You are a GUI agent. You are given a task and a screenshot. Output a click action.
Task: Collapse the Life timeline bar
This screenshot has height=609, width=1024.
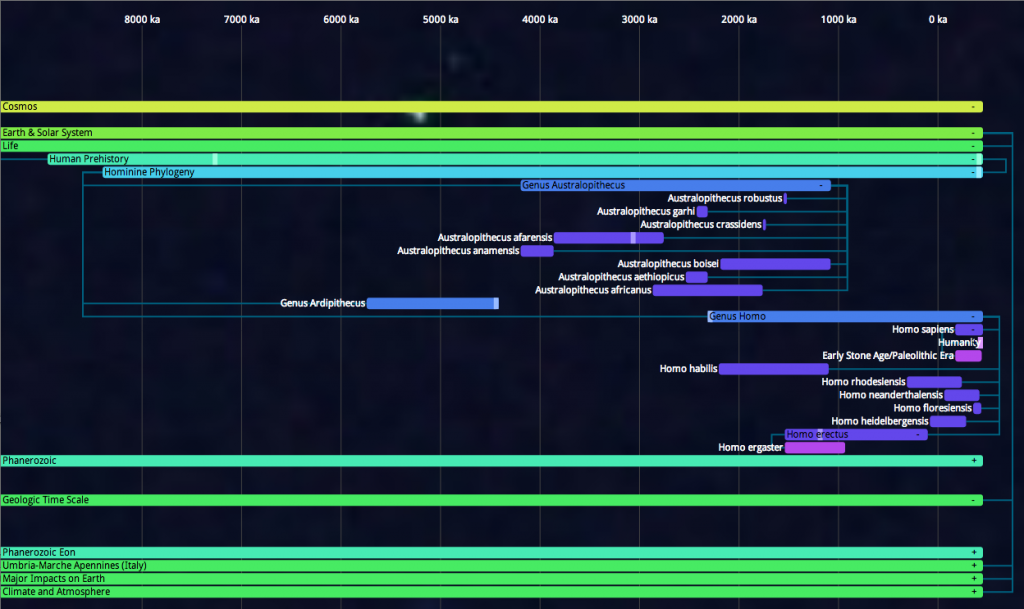973,146
